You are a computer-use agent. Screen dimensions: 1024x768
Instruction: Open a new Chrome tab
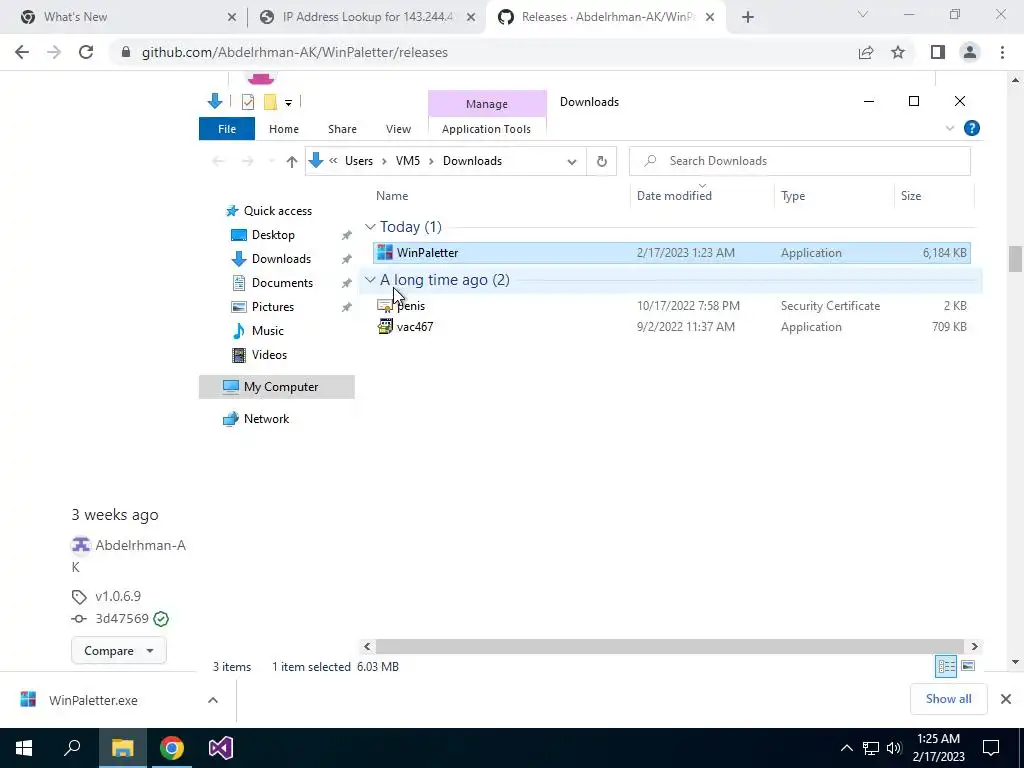(748, 18)
